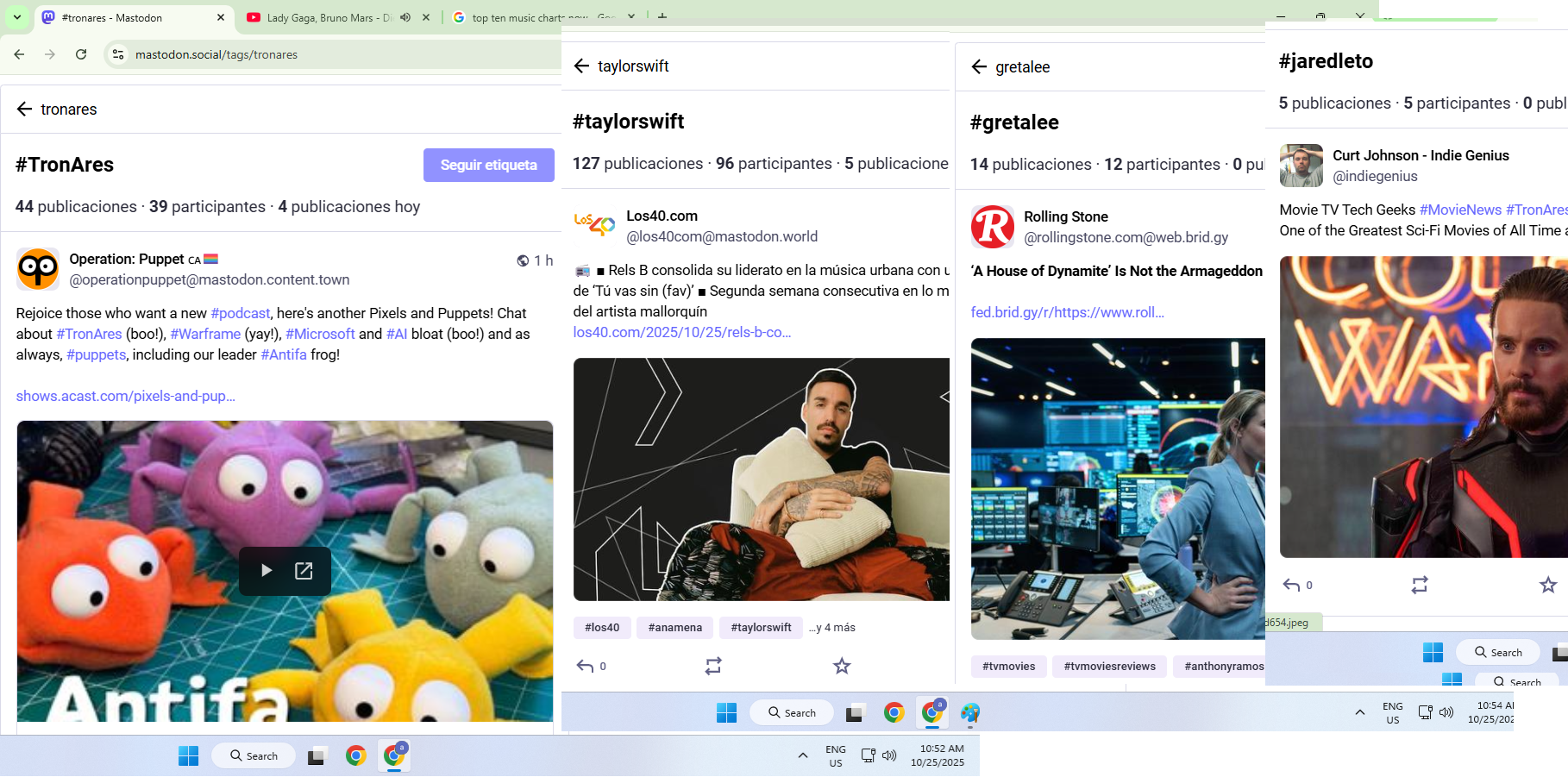Open the #MovieNews hashtag link
Viewport: 1568px width, 777px height.
(1461, 210)
